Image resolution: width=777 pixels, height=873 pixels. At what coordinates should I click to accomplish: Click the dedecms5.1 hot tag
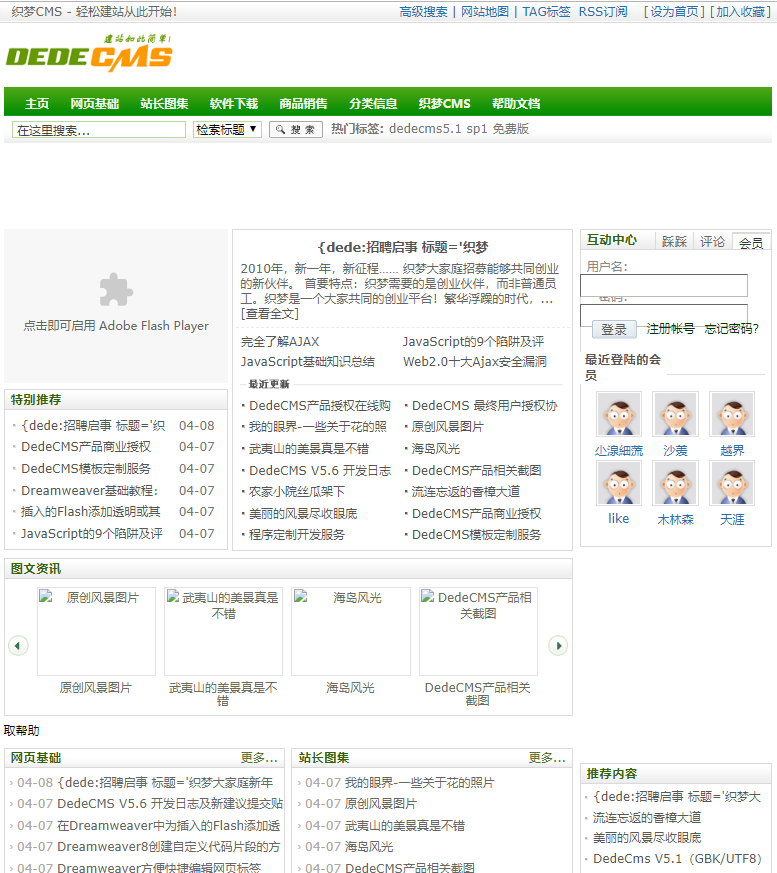pos(425,129)
